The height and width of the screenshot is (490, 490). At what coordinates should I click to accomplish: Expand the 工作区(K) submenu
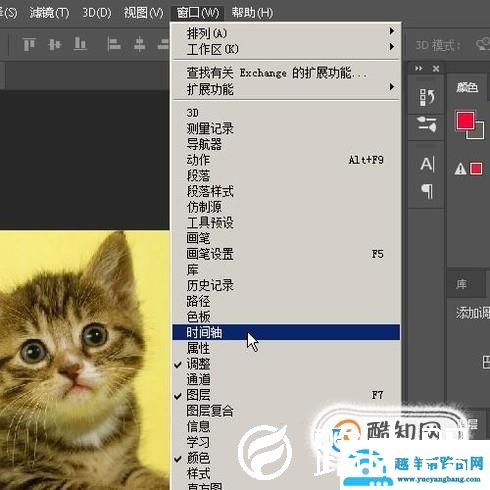coord(286,49)
